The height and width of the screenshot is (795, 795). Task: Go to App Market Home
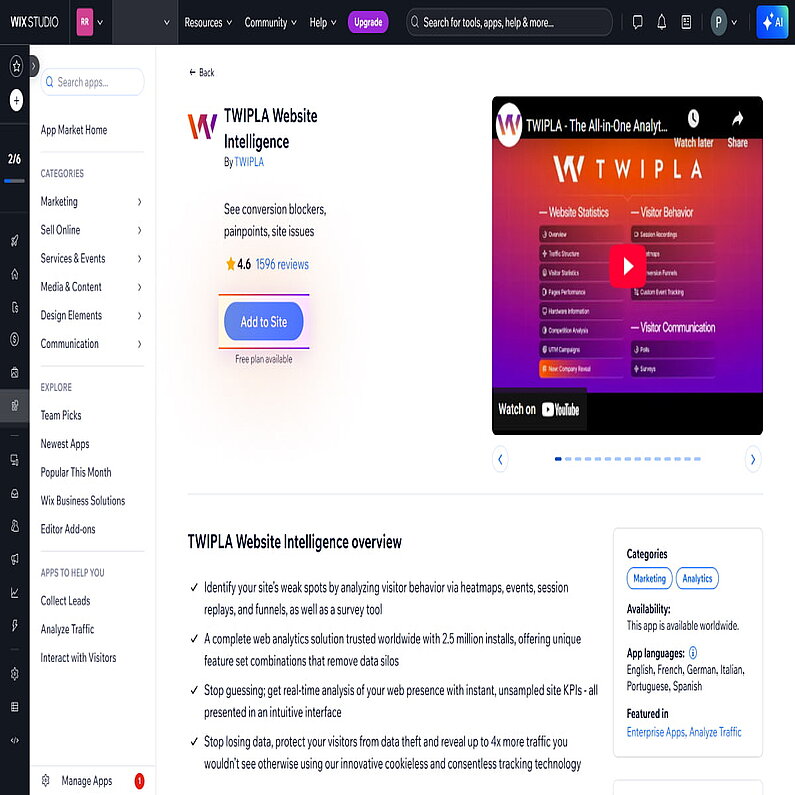coord(74,130)
